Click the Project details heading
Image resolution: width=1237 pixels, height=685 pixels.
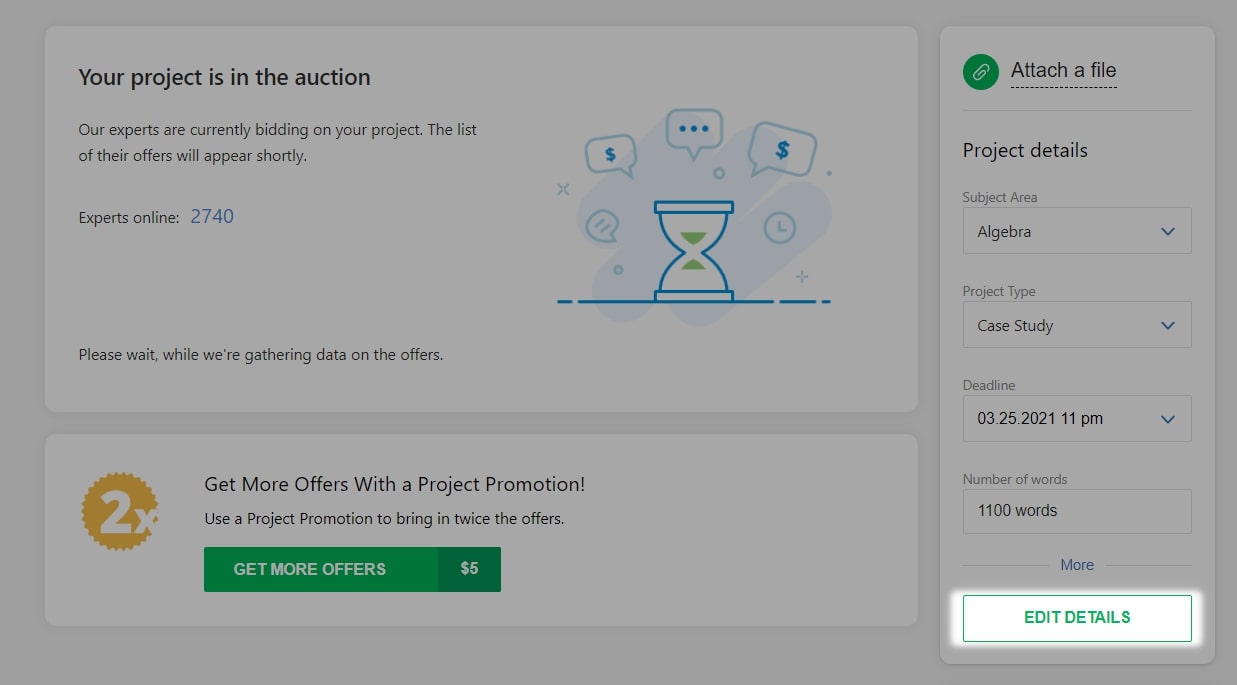[x=1024, y=150]
